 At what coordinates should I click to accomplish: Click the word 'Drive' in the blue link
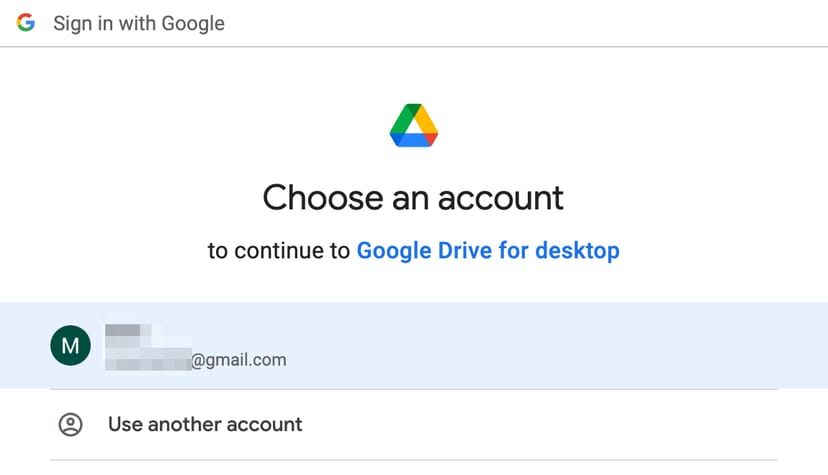click(467, 250)
